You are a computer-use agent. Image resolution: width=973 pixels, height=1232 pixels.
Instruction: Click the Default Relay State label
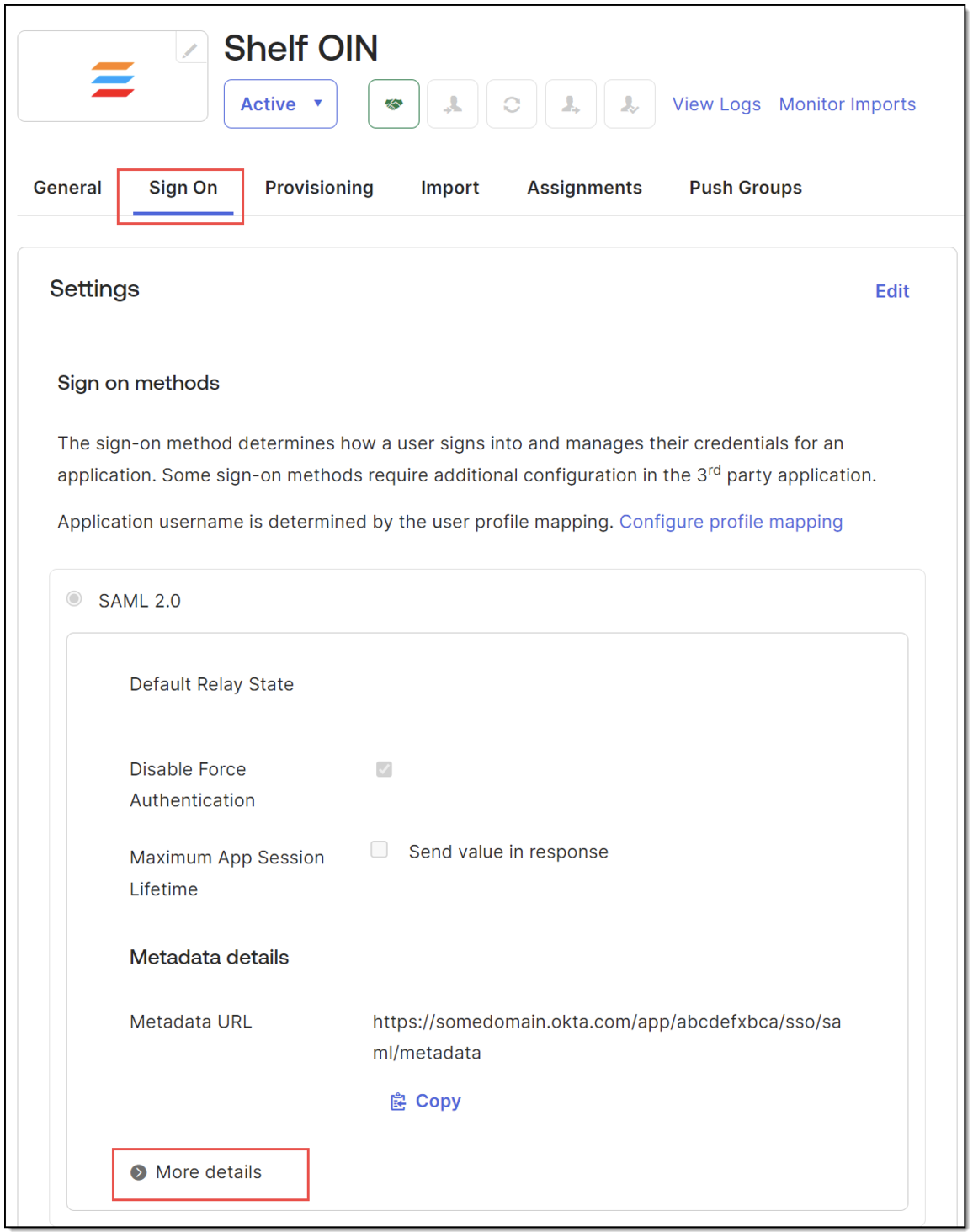[211, 684]
